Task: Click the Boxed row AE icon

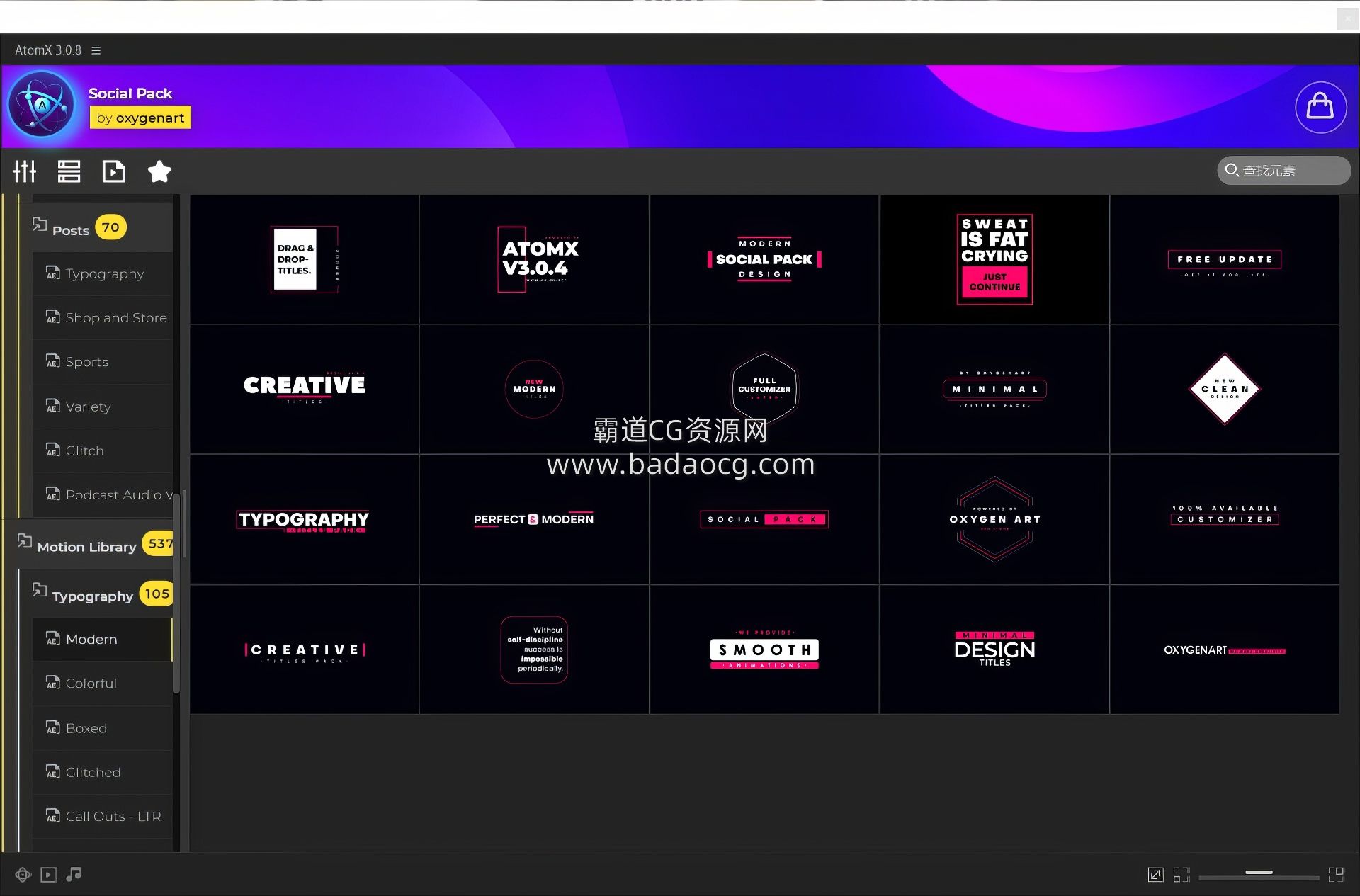Action: [52, 727]
